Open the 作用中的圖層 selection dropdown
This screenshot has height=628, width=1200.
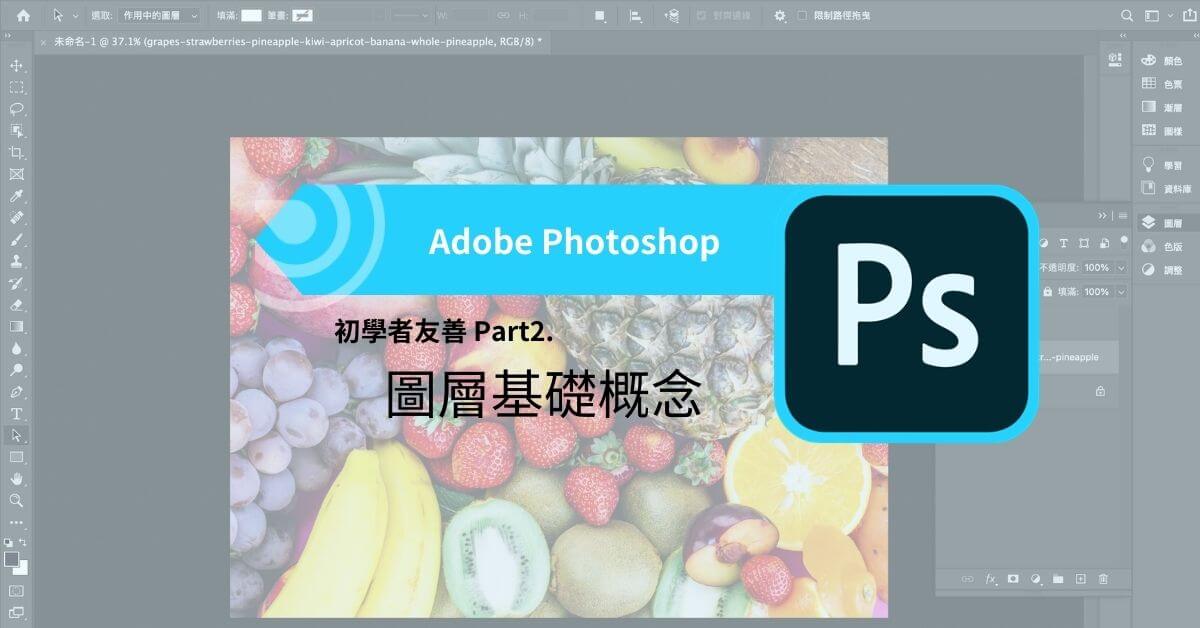(159, 16)
